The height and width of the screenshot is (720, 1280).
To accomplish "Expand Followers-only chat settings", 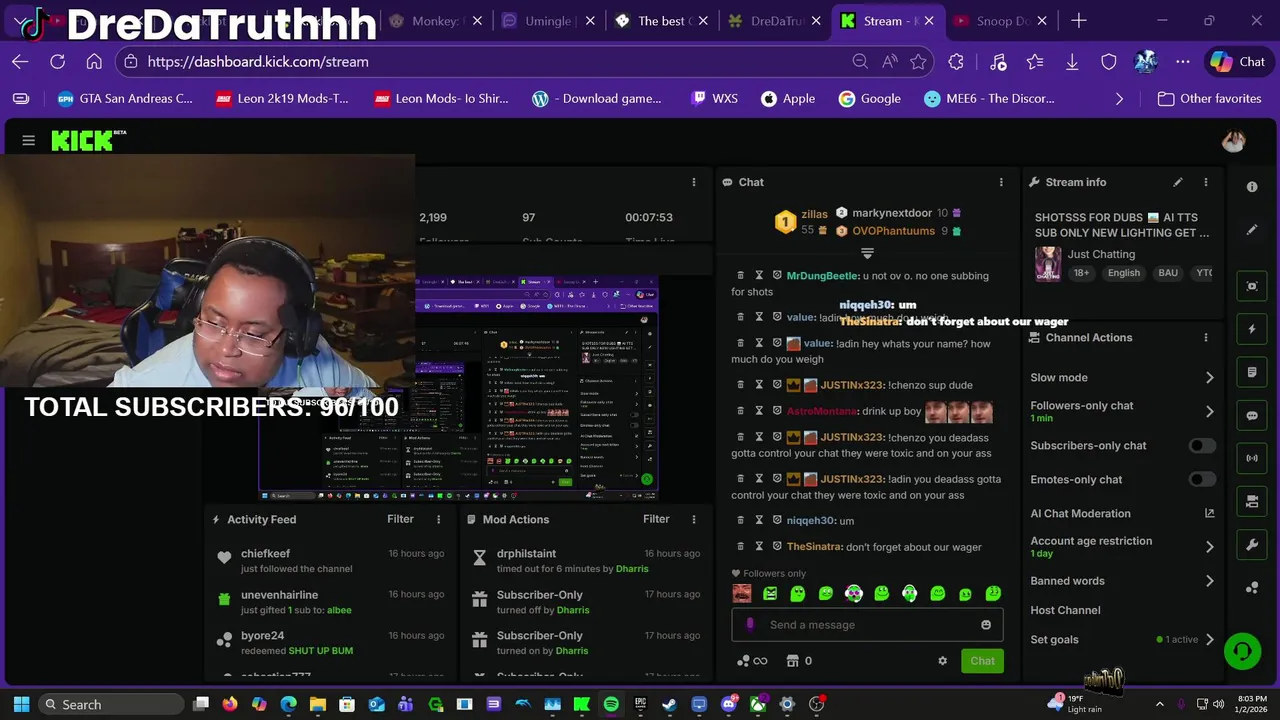I will coord(1209,411).
